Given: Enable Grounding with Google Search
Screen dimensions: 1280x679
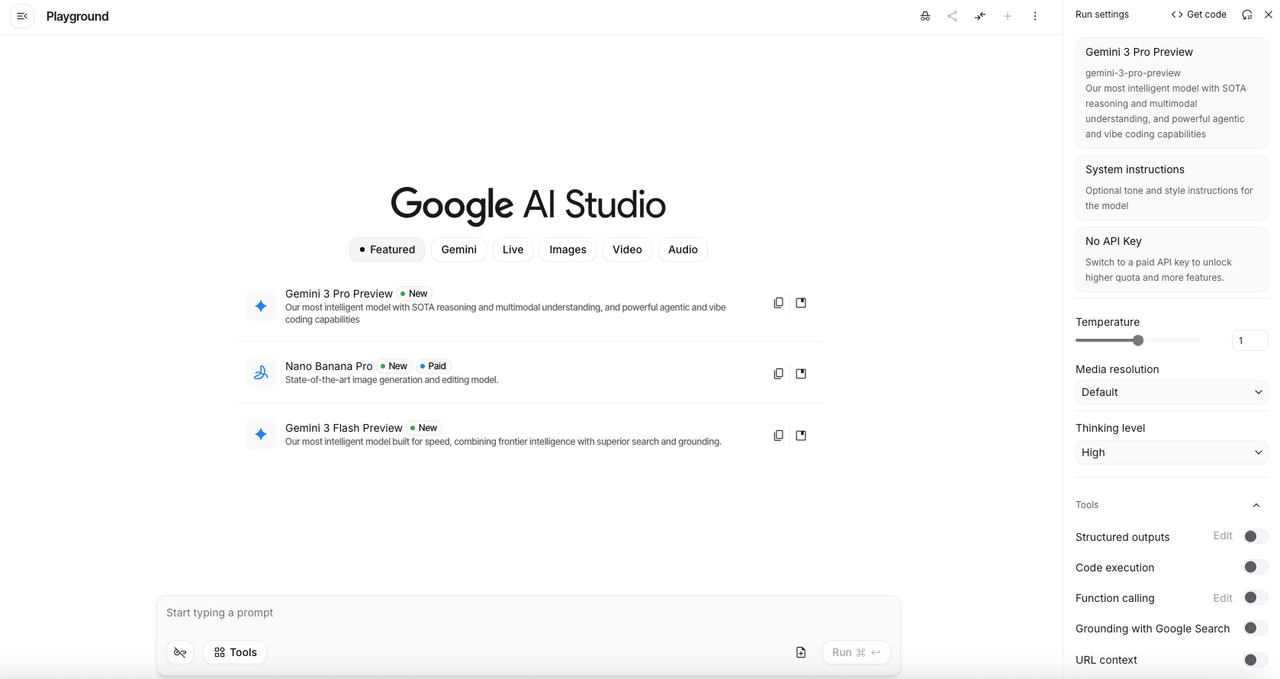Looking at the screenshot, I should click(1255, 629).
